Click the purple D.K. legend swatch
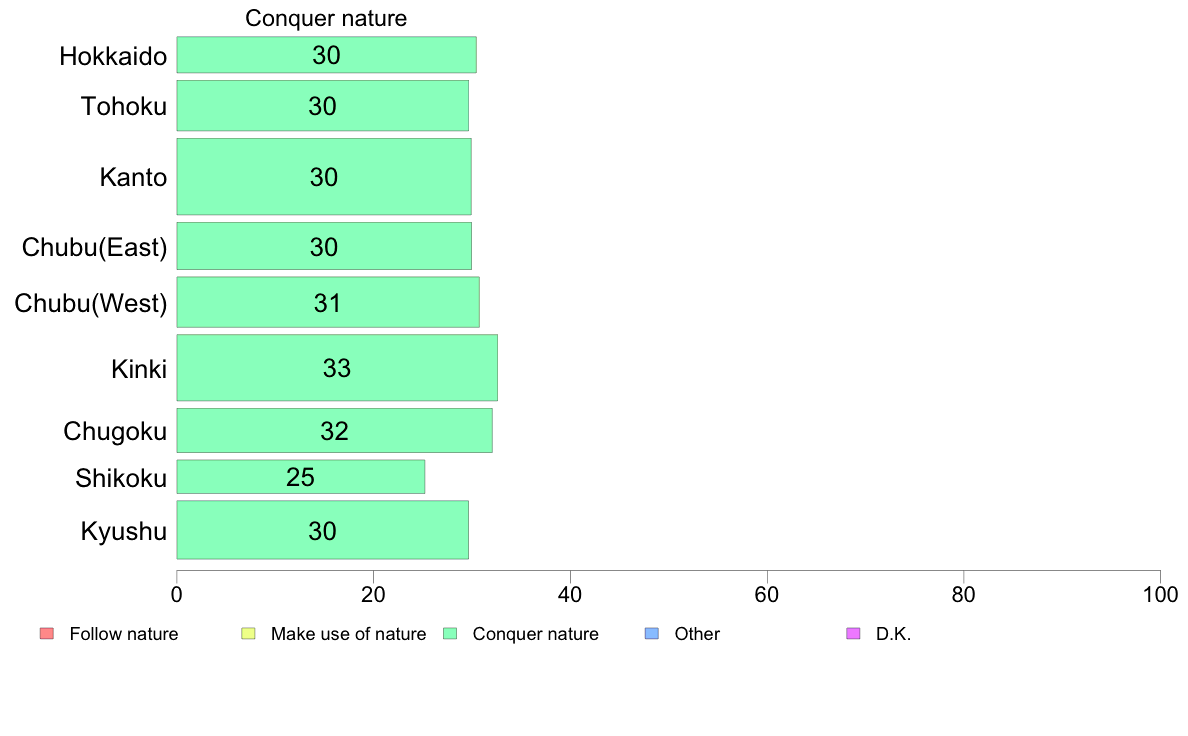Viewport: 1188px width, 736px height. coord(853,634)
